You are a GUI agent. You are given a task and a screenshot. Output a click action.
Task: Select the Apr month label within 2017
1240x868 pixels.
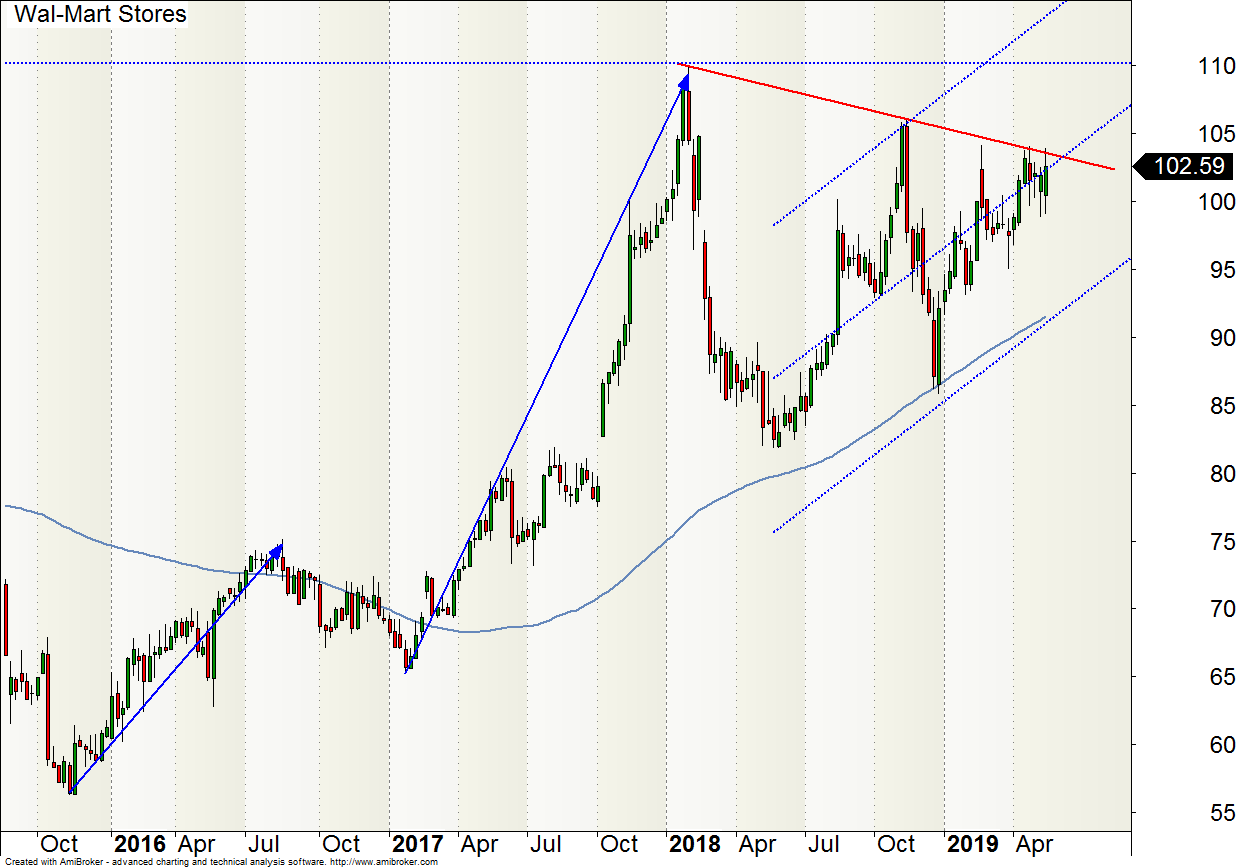pyautogui.click(x=478, y=844)
